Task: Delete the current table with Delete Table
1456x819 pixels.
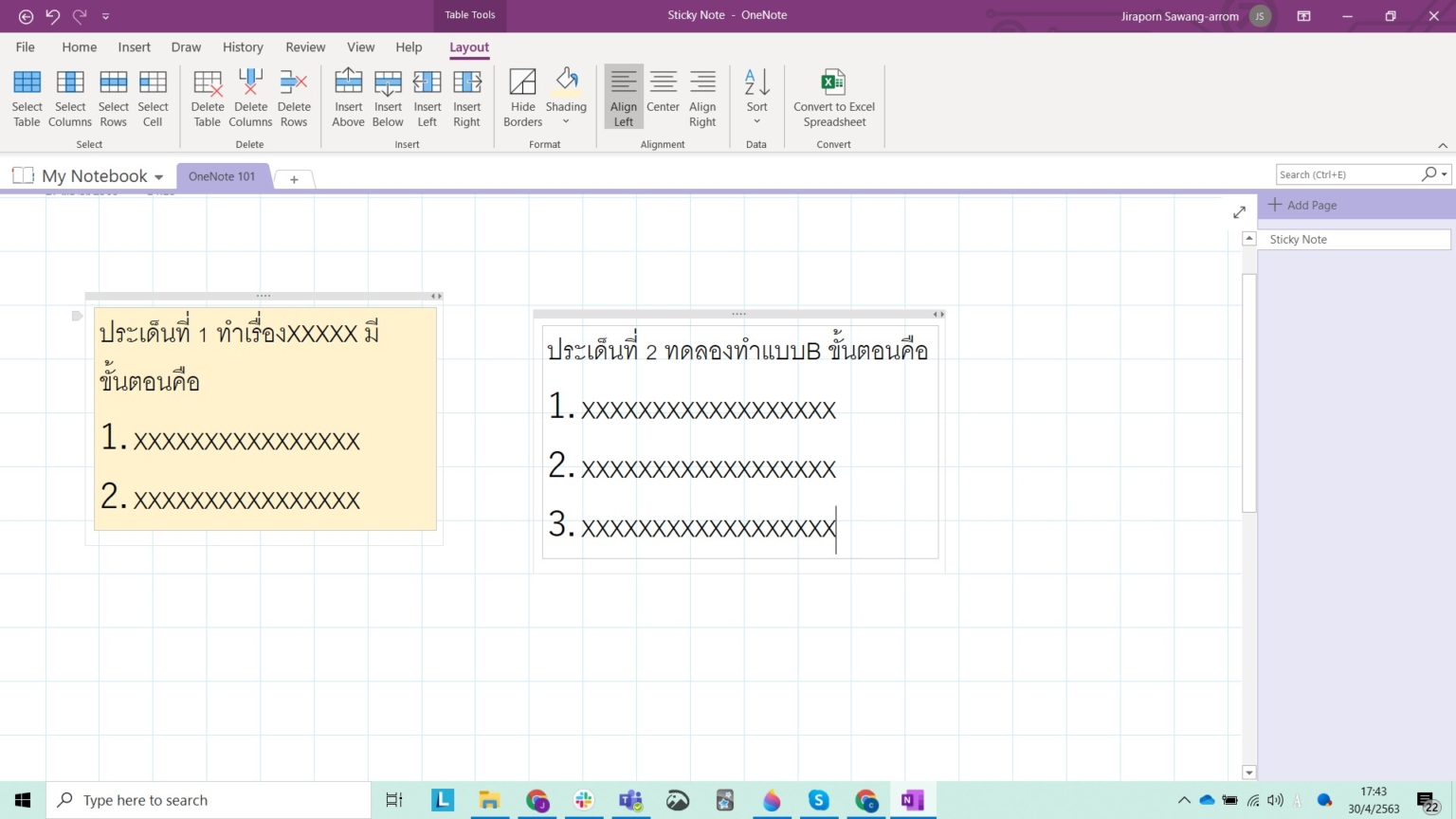Action: [x=207, y=97]
